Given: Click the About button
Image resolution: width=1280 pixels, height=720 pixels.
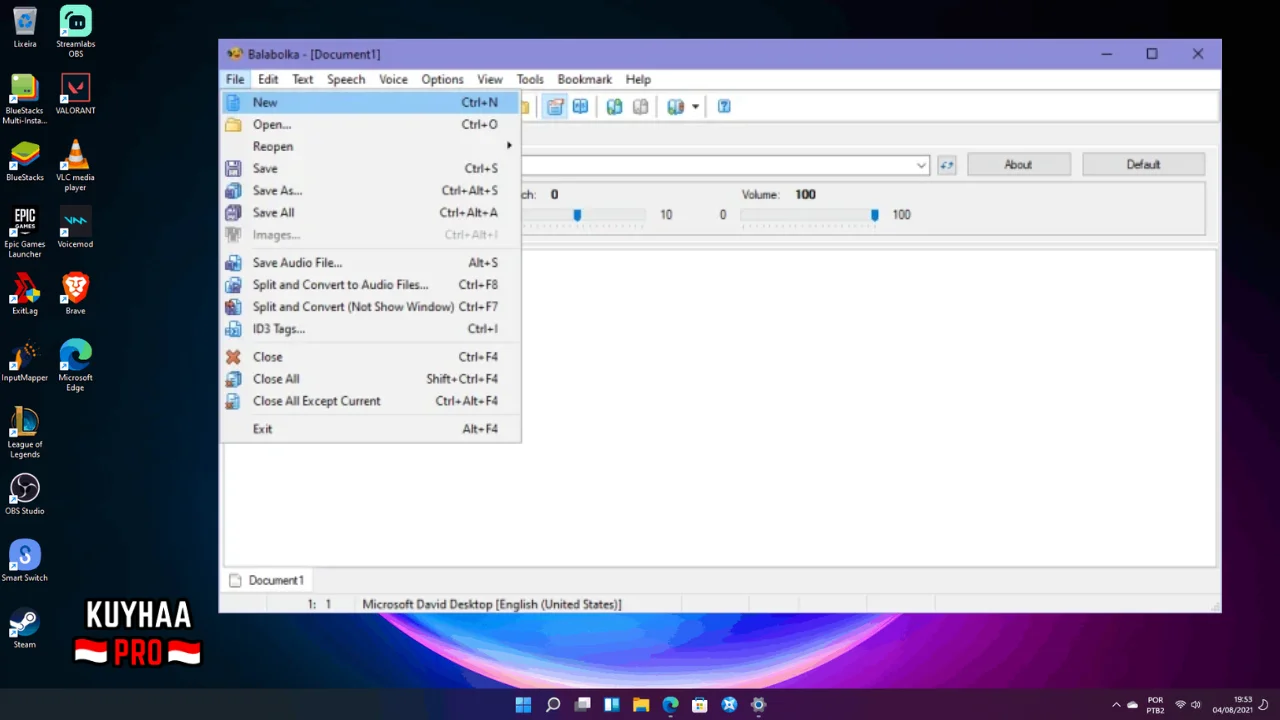Looking at the screenshot, I should coord(1018,165).
